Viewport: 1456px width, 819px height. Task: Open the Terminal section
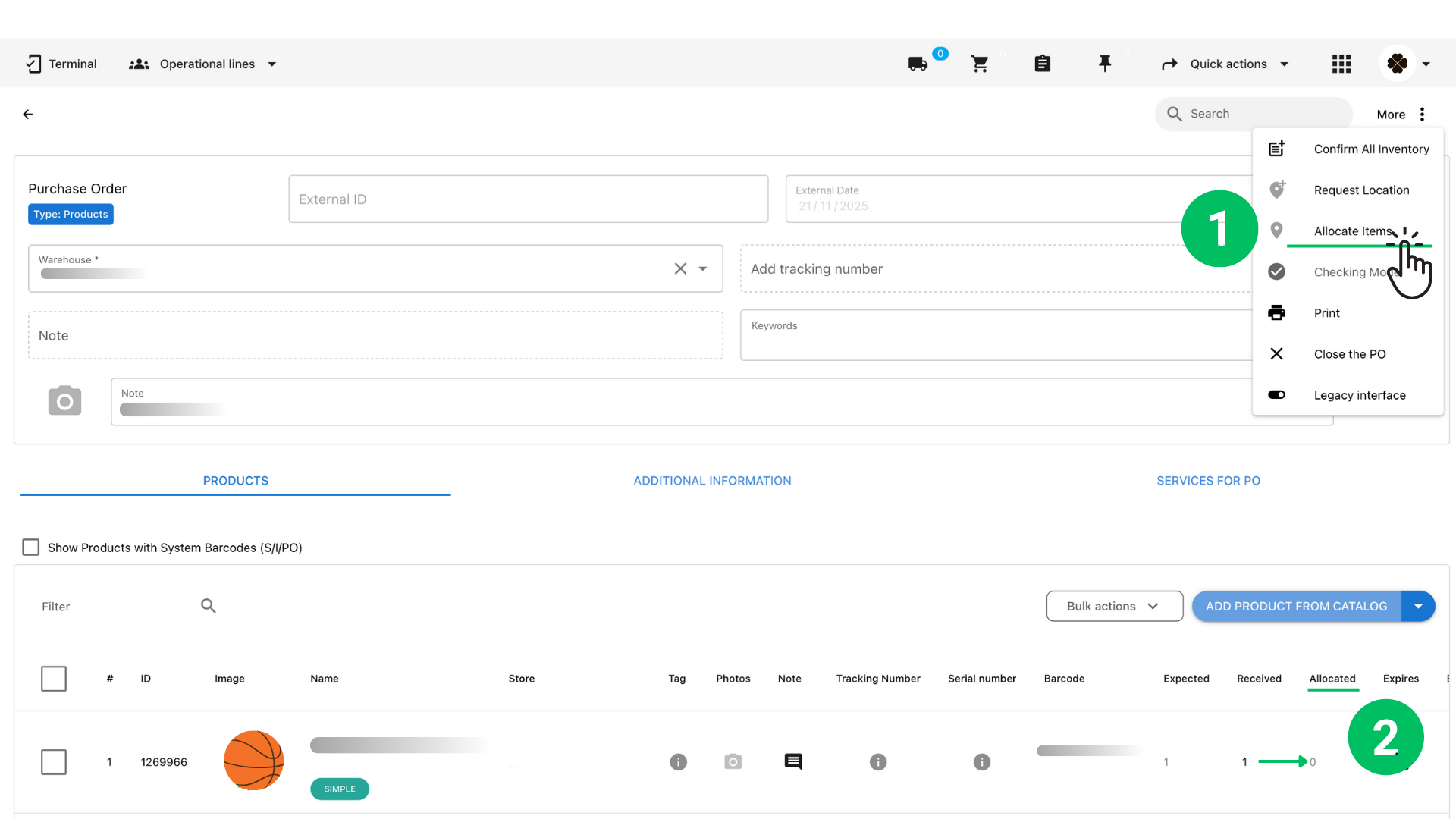coord(61,64)
